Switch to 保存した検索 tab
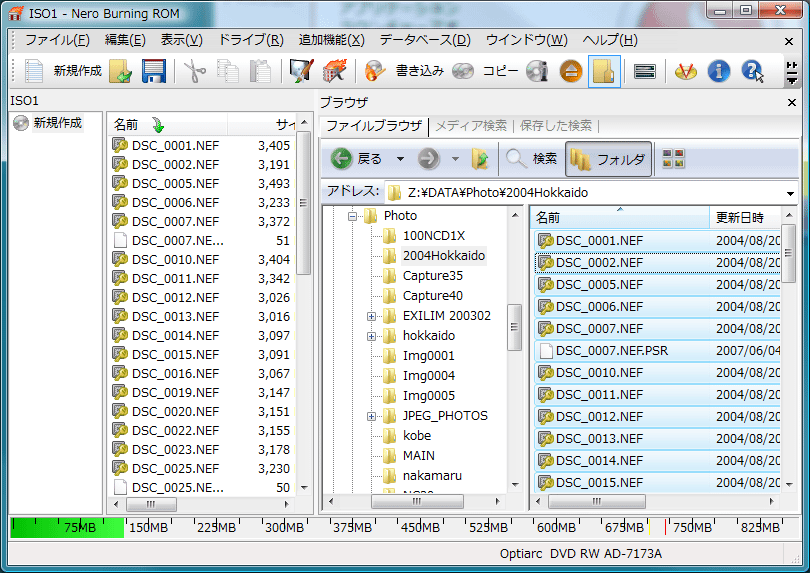This screenshot has height=573, width=810. point(556,126)
